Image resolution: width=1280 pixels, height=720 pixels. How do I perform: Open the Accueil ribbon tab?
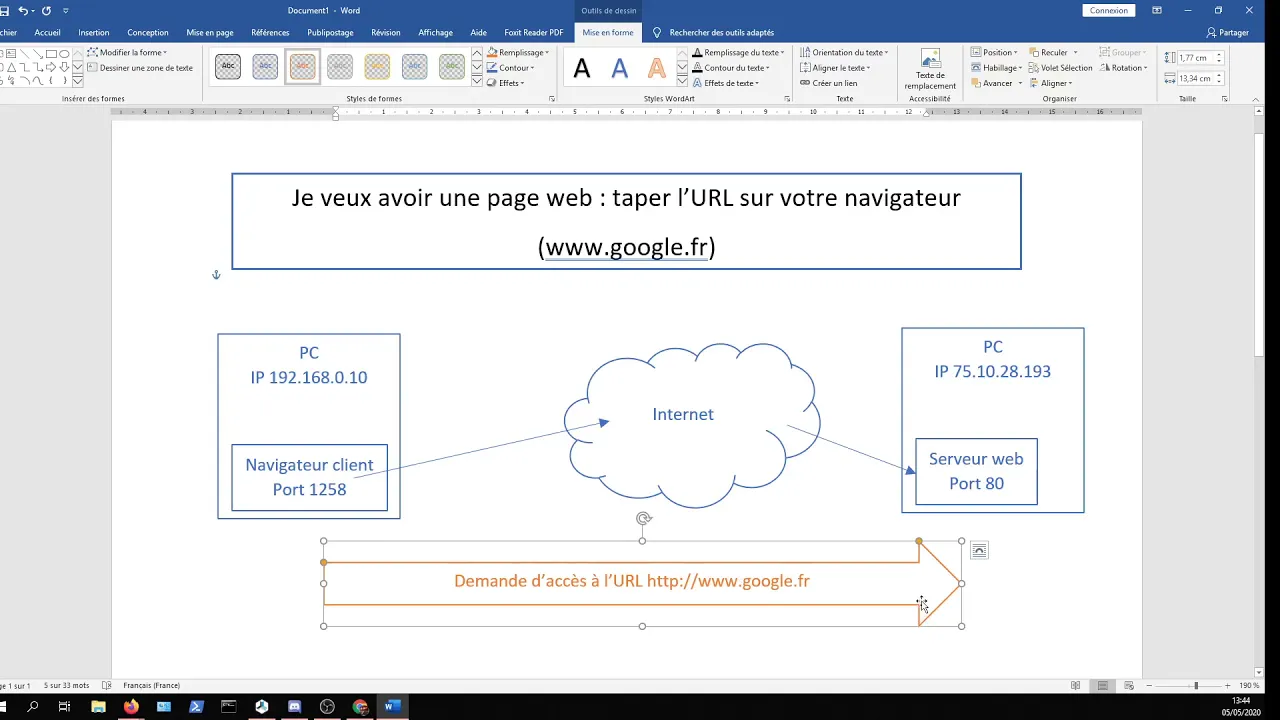tap(47, 33)
